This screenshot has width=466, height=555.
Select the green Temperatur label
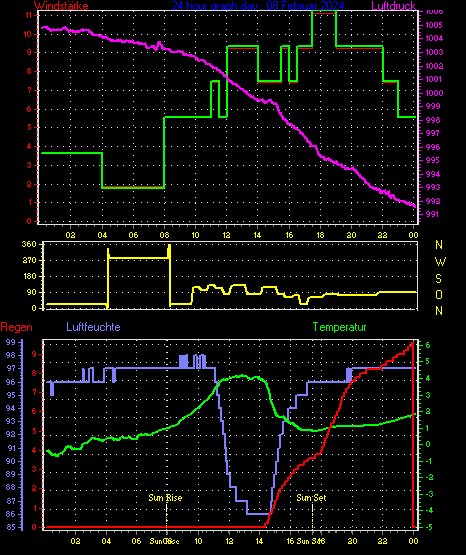coord(339,327)
